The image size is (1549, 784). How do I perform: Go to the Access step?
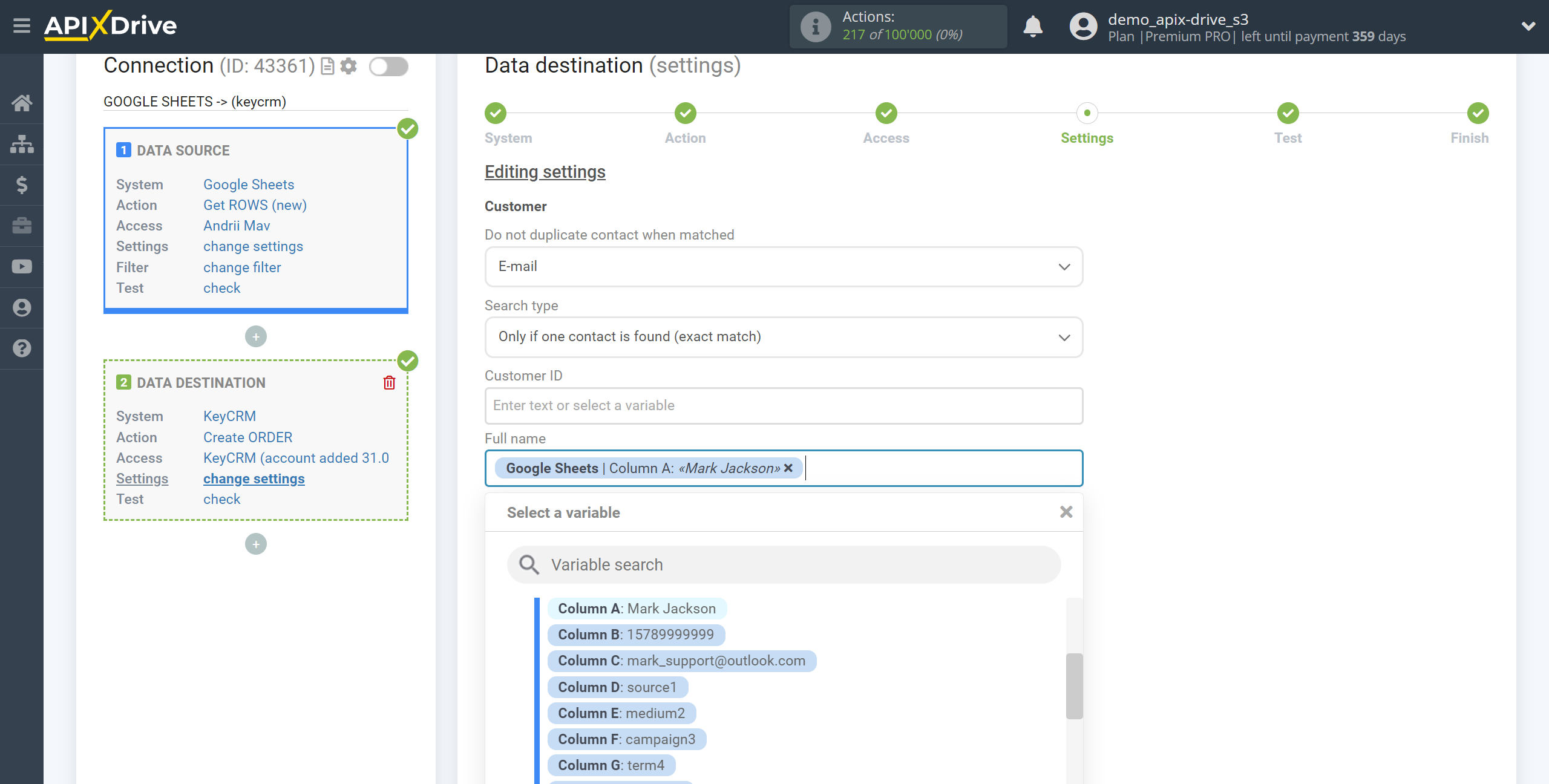coord(886,113)
